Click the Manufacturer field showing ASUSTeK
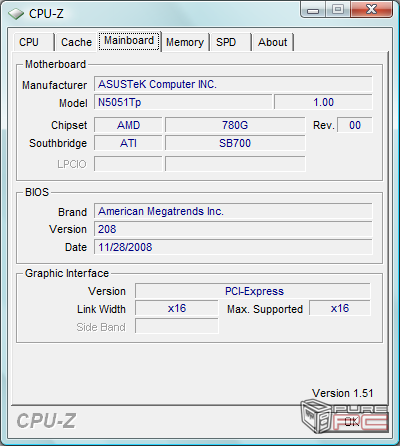The image size is (400, 446). coord(233,84)
